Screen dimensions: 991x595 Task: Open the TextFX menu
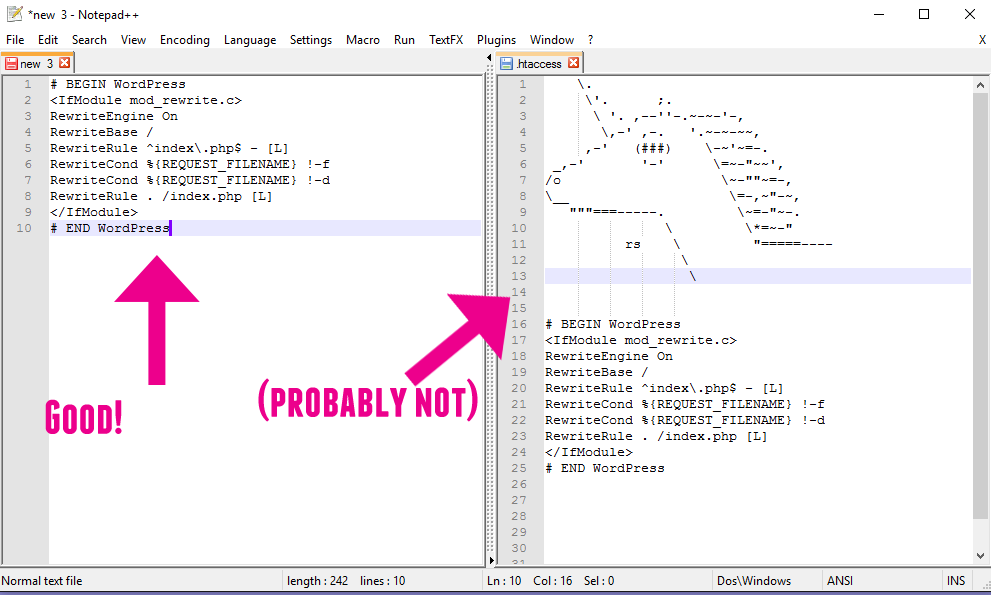pyautogui.click(x=446, y=40)
